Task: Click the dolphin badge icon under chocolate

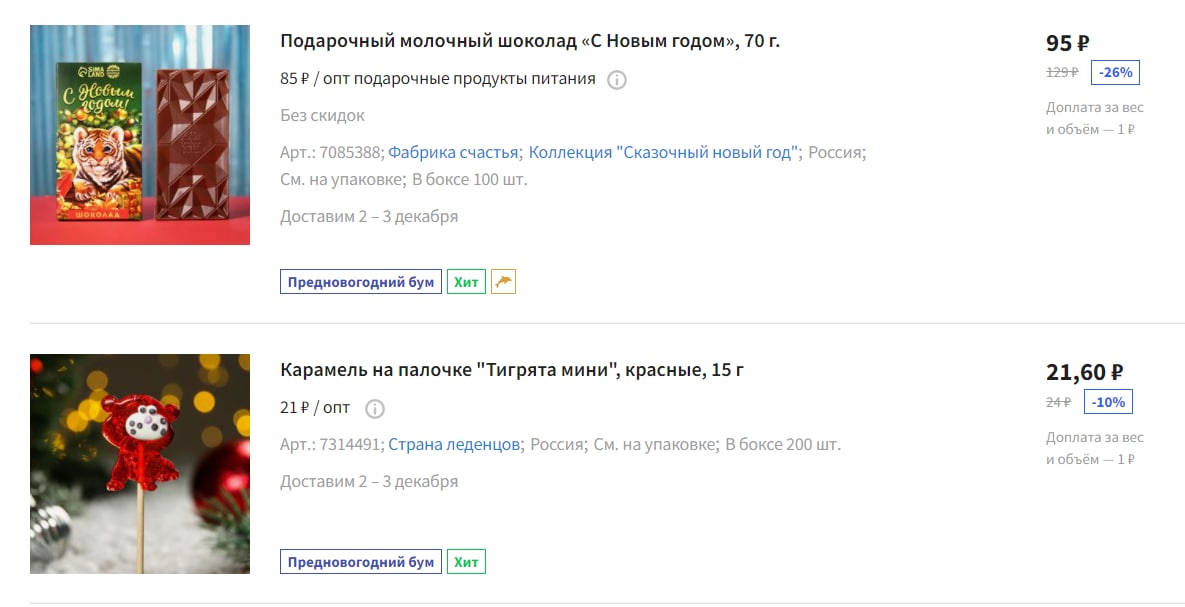Action: click(x=503, y=282)
